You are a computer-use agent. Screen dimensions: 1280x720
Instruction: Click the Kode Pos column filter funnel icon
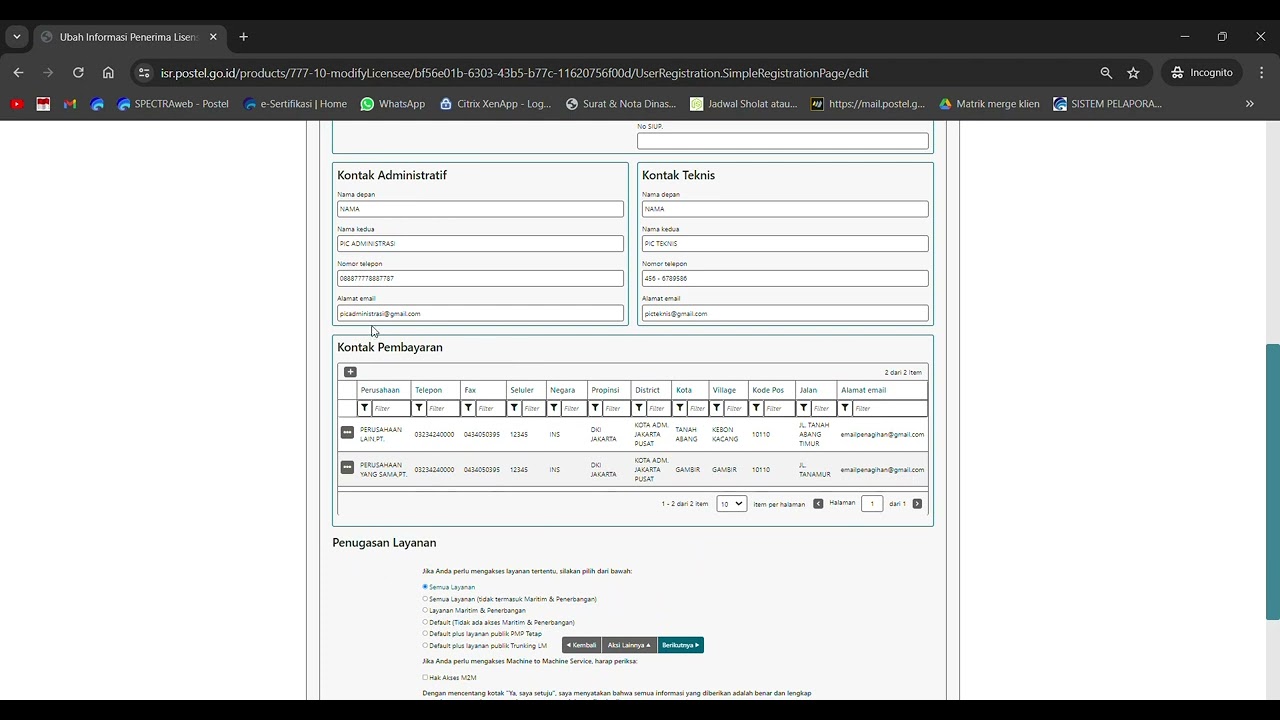(x=755, y=408)
